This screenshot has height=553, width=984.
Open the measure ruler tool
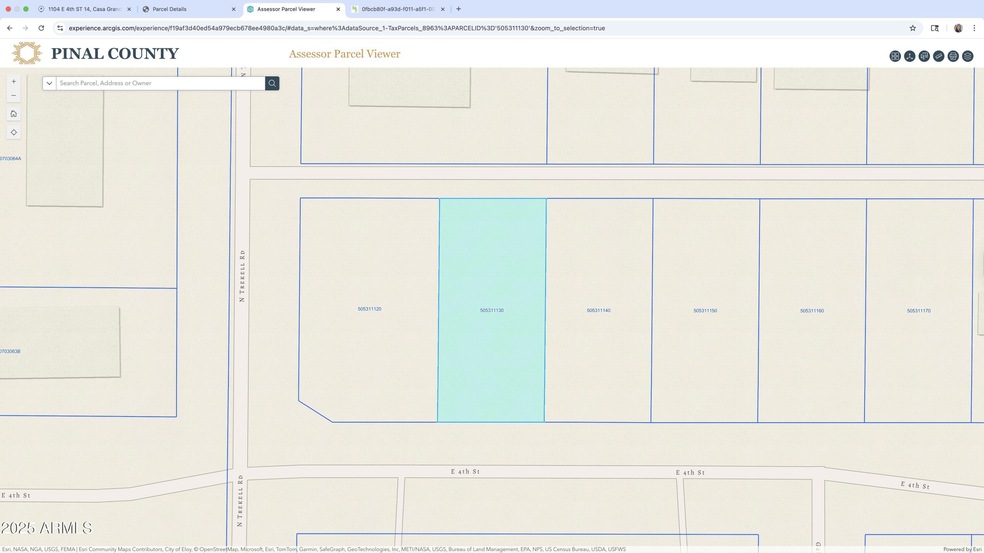point(939,56)
